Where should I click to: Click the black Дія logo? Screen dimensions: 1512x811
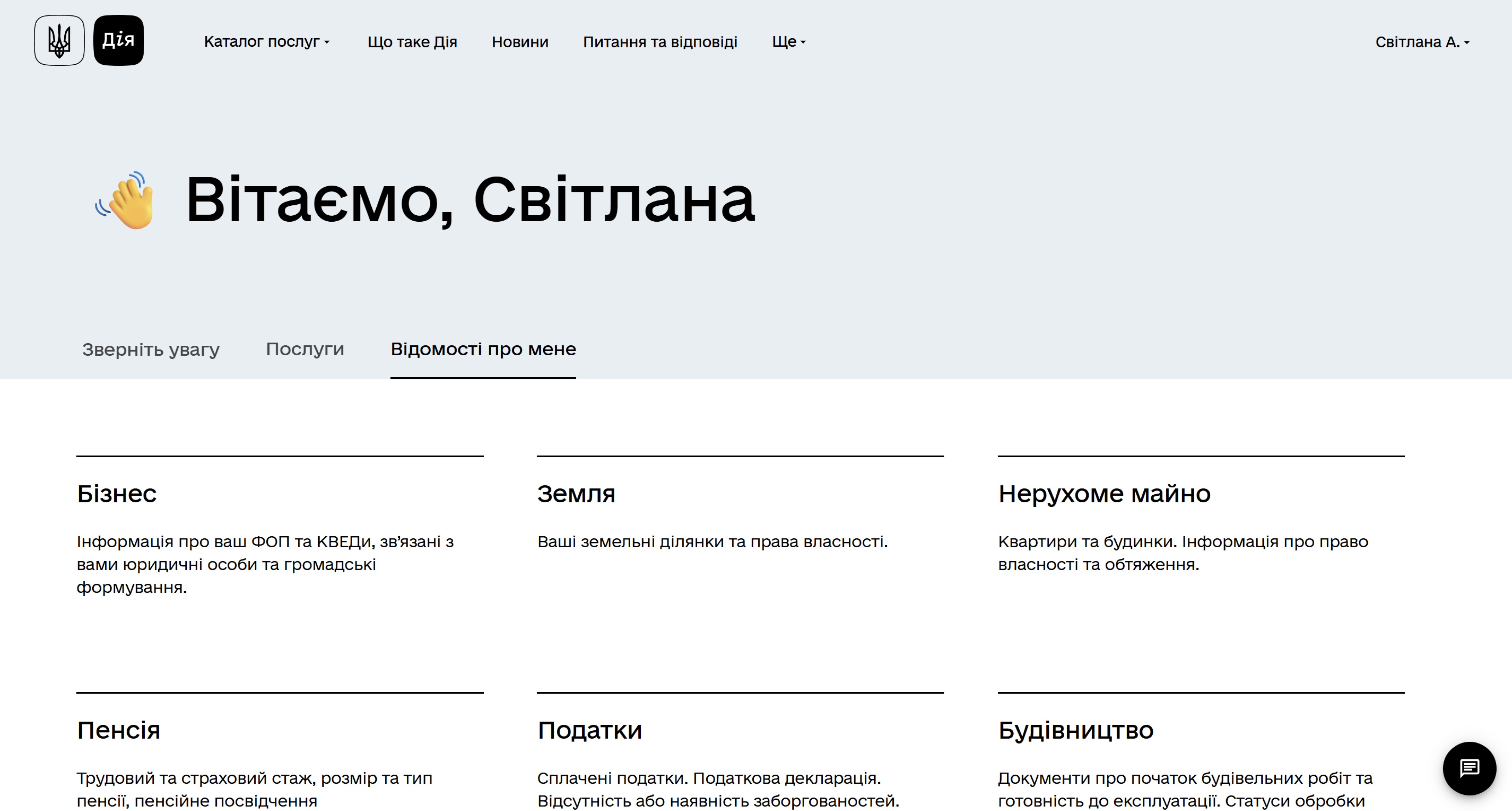[x=118, y=41]
